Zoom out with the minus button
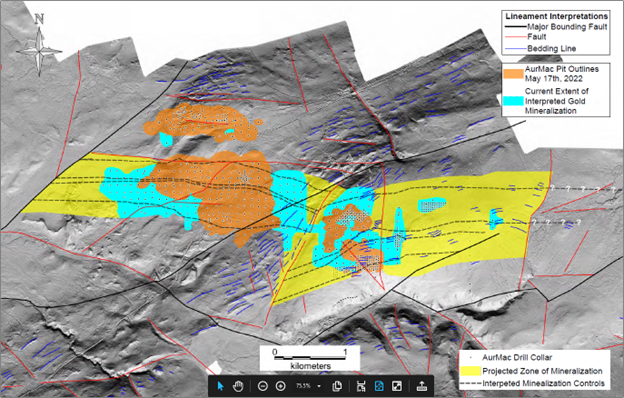 point(263,386)
